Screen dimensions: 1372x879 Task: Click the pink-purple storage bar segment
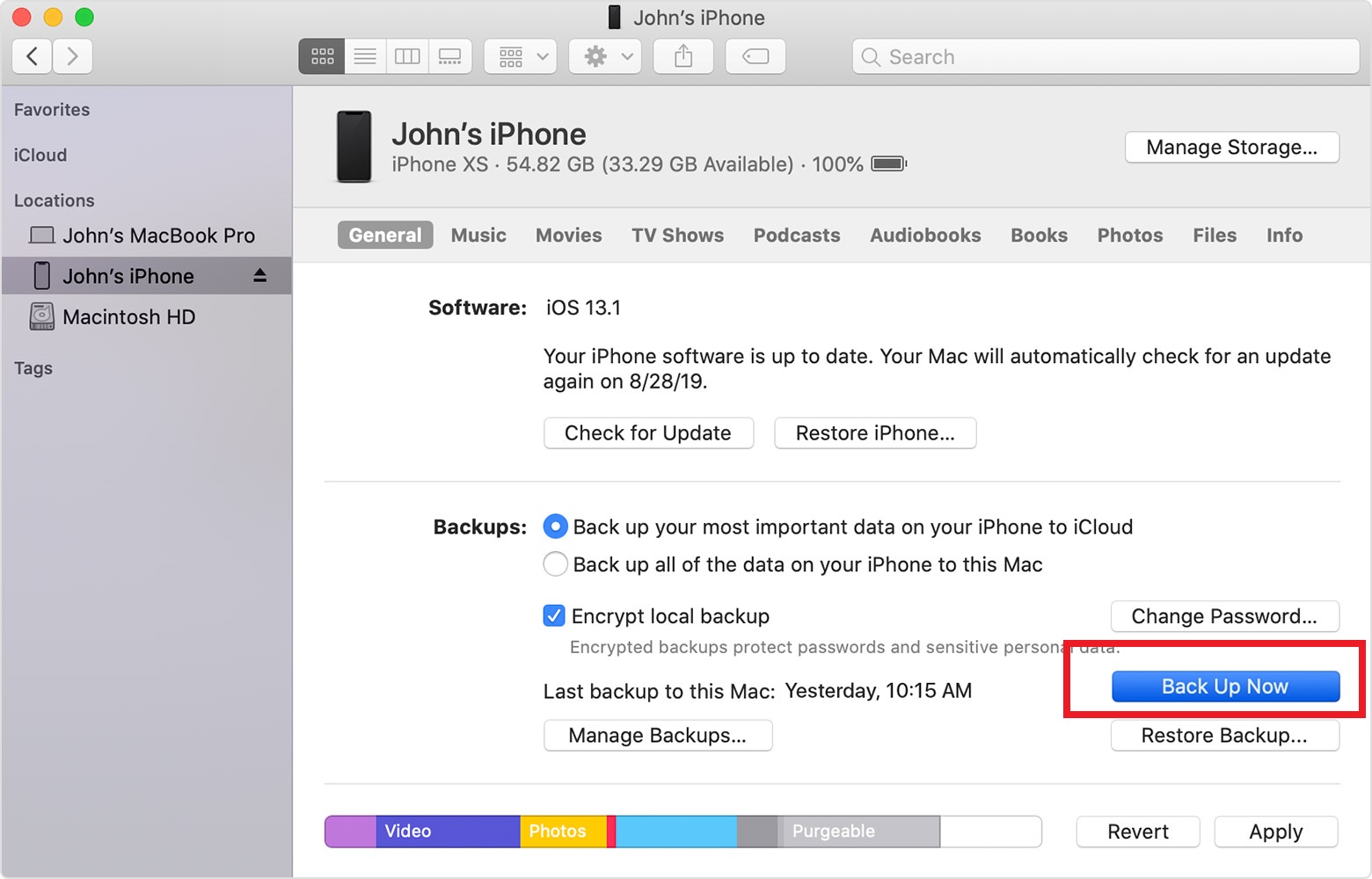[x=351, y=832]
